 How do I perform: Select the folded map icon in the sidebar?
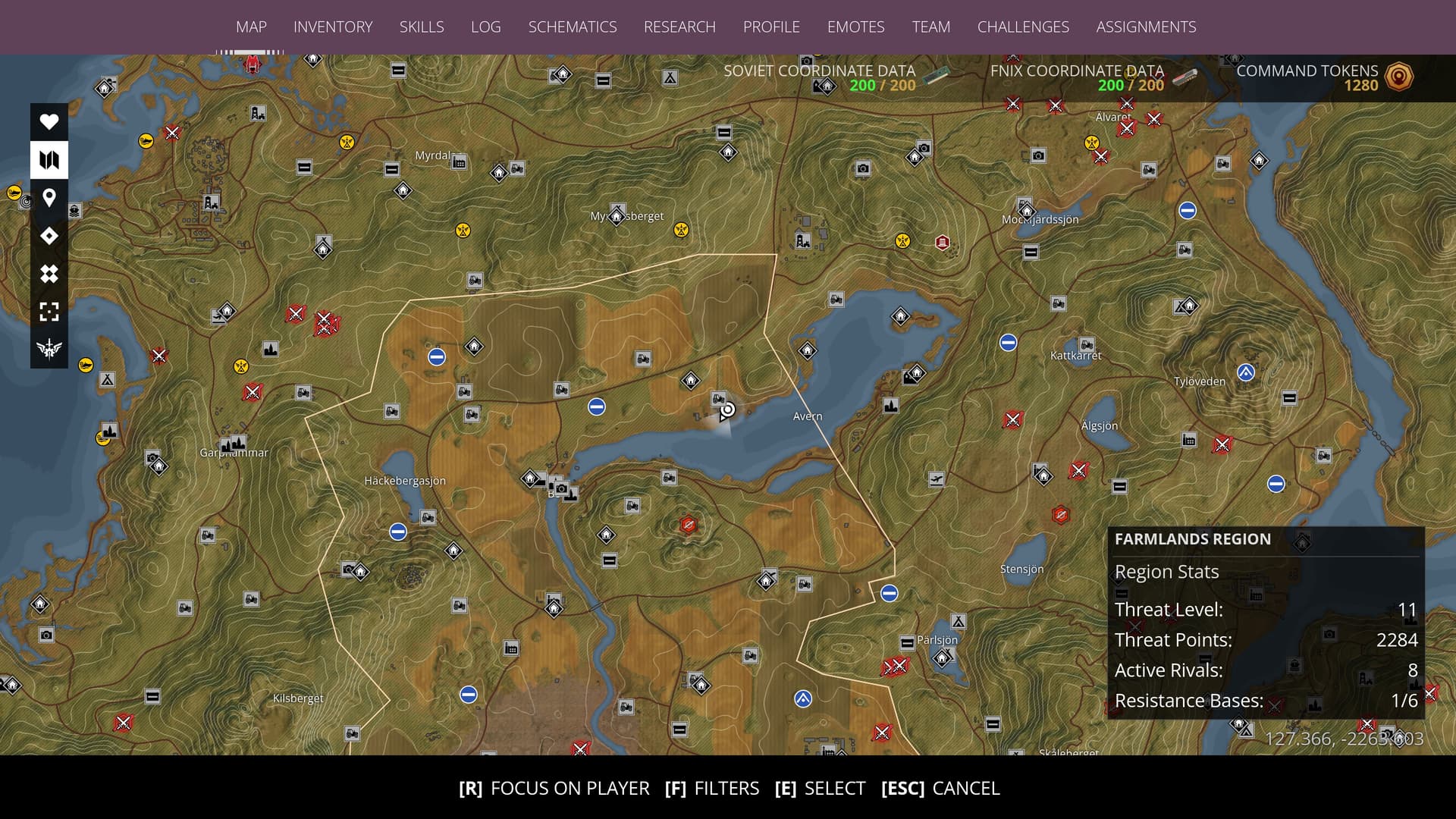pyautogui.click(x=49, y=159)
